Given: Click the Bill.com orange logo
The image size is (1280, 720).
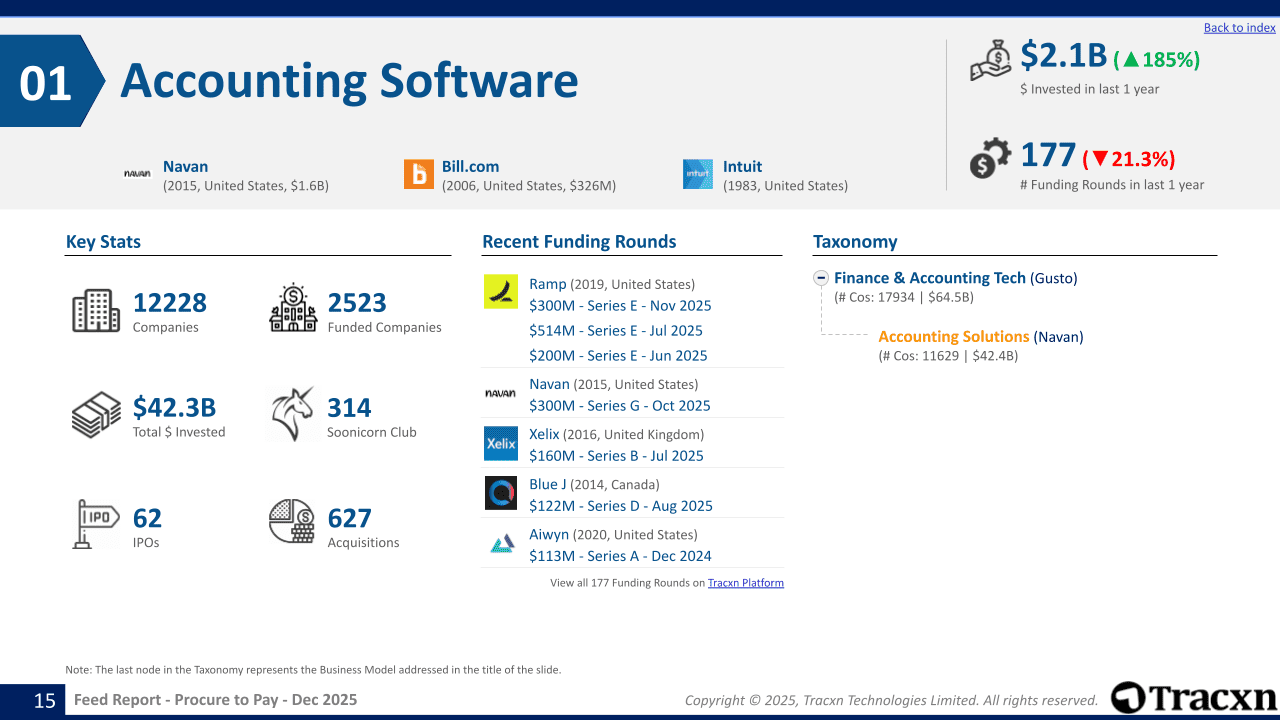Looking at the screenshot, I should point(419,174).
